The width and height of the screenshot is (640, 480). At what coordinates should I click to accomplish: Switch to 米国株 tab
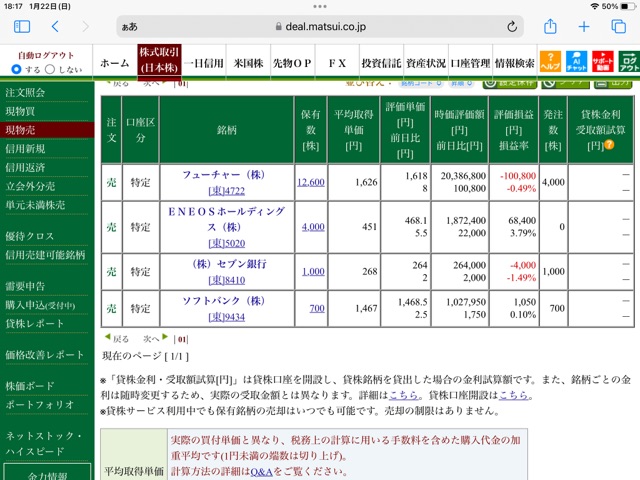tap(248, 63)
